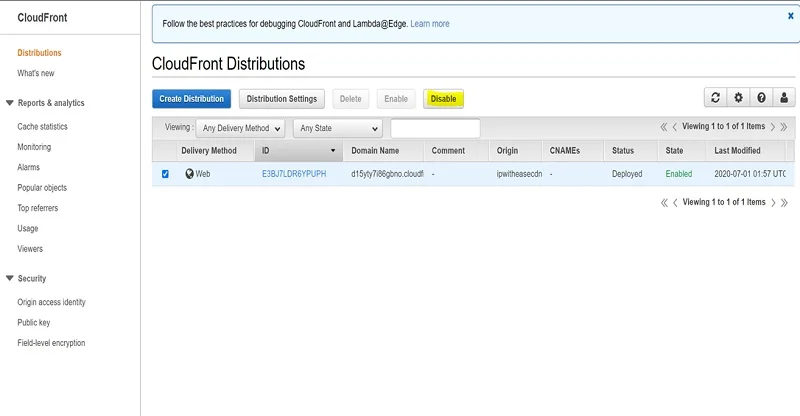Click the green Enabled state cell
The width and height of the screenshot is (800, 416).
point(679,174)
